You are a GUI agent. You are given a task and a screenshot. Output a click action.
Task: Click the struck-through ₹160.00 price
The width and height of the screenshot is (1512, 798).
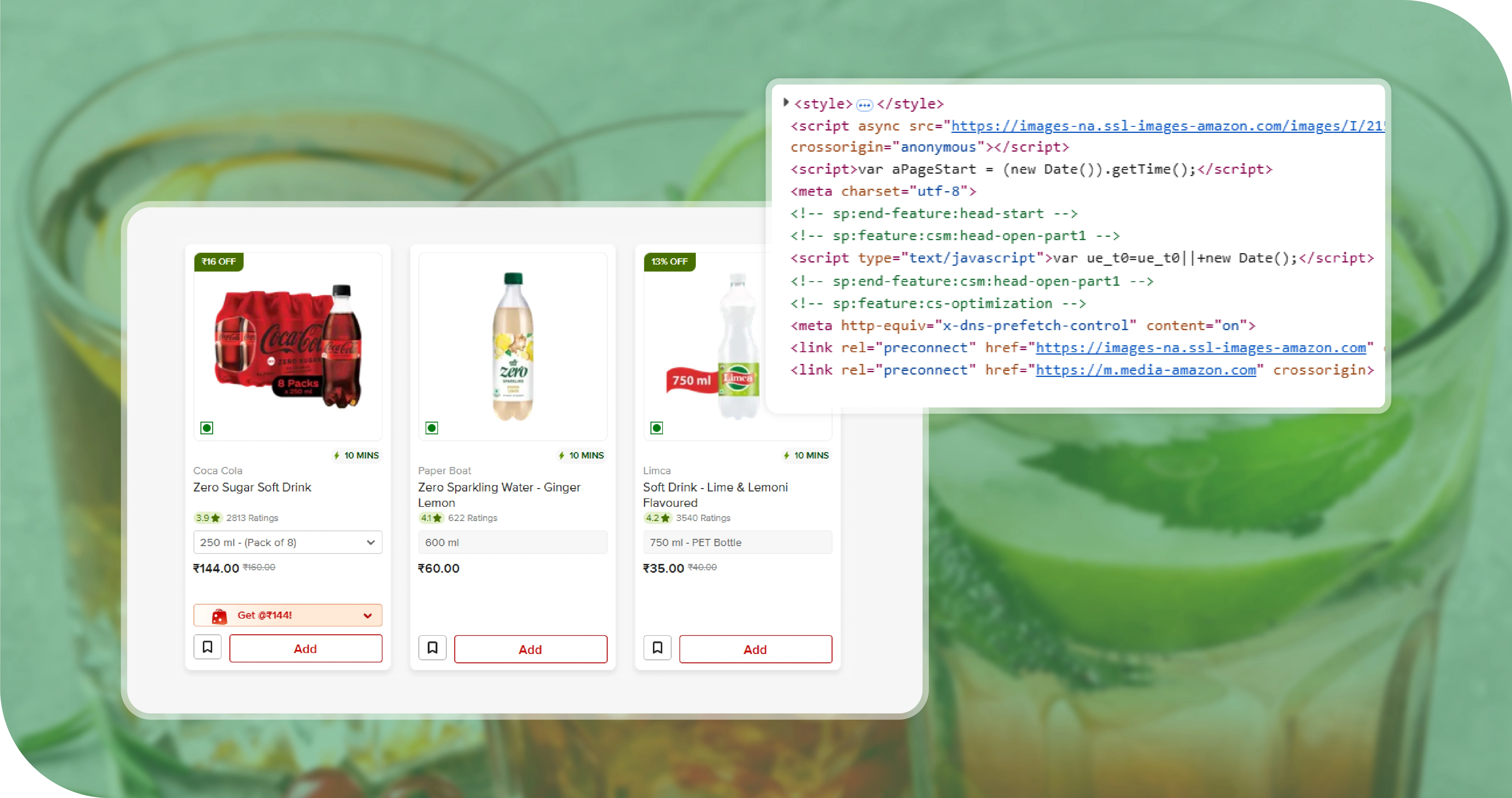point(259,567)
